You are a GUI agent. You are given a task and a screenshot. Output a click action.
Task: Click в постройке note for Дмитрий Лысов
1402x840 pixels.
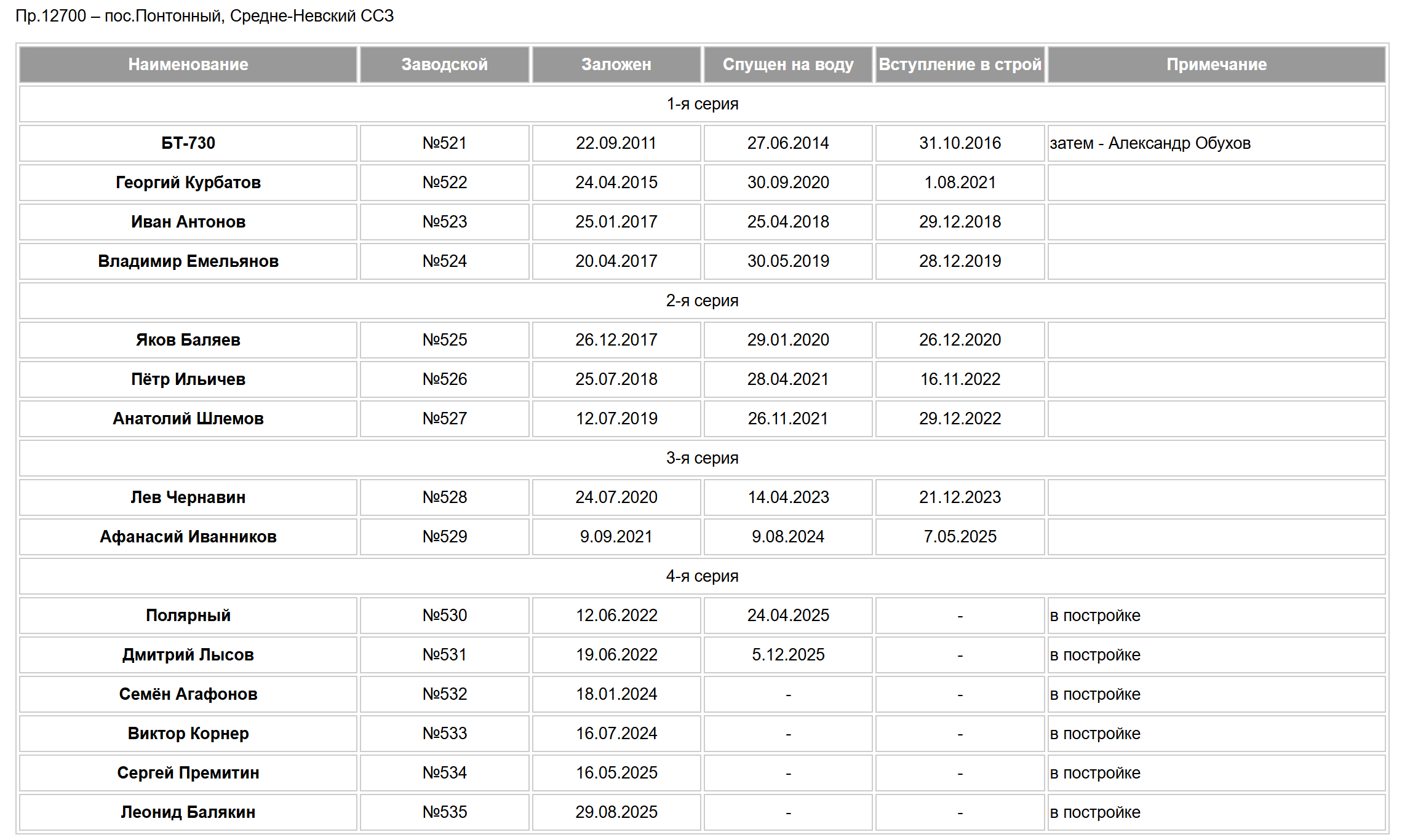tap(1094, 655)
